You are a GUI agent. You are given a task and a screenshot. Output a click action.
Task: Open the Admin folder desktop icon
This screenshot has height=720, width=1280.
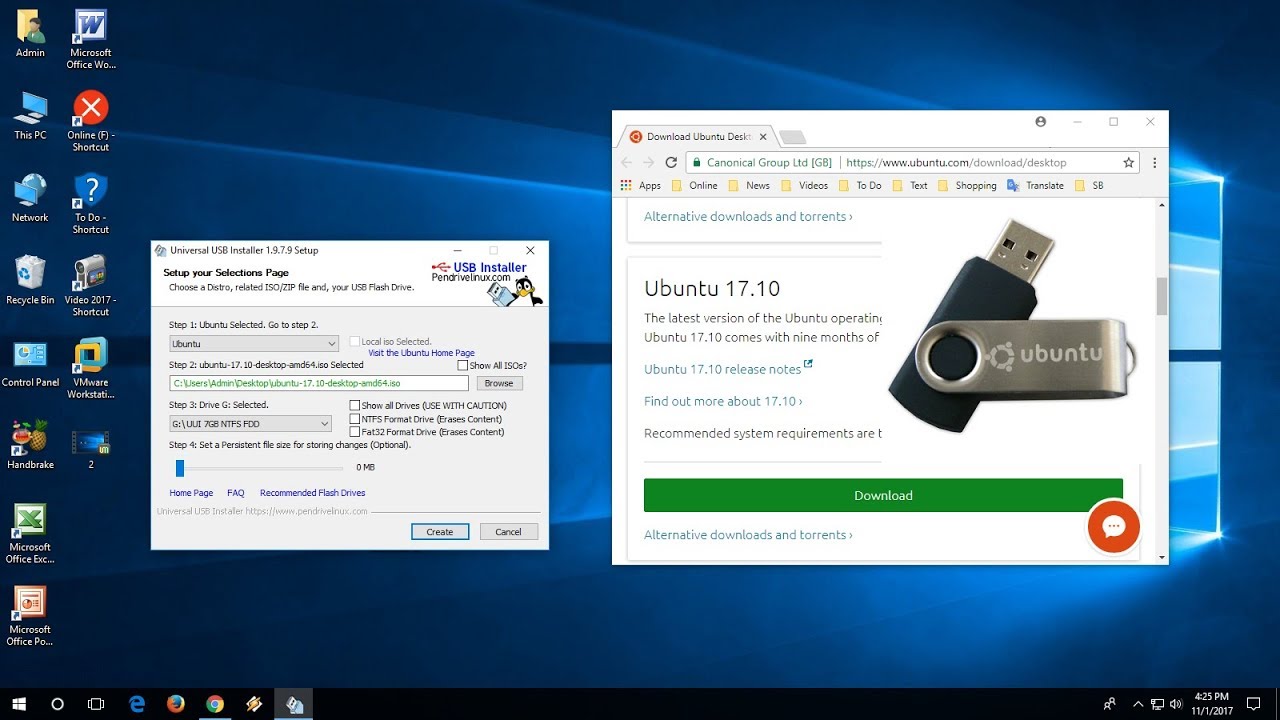30,33
